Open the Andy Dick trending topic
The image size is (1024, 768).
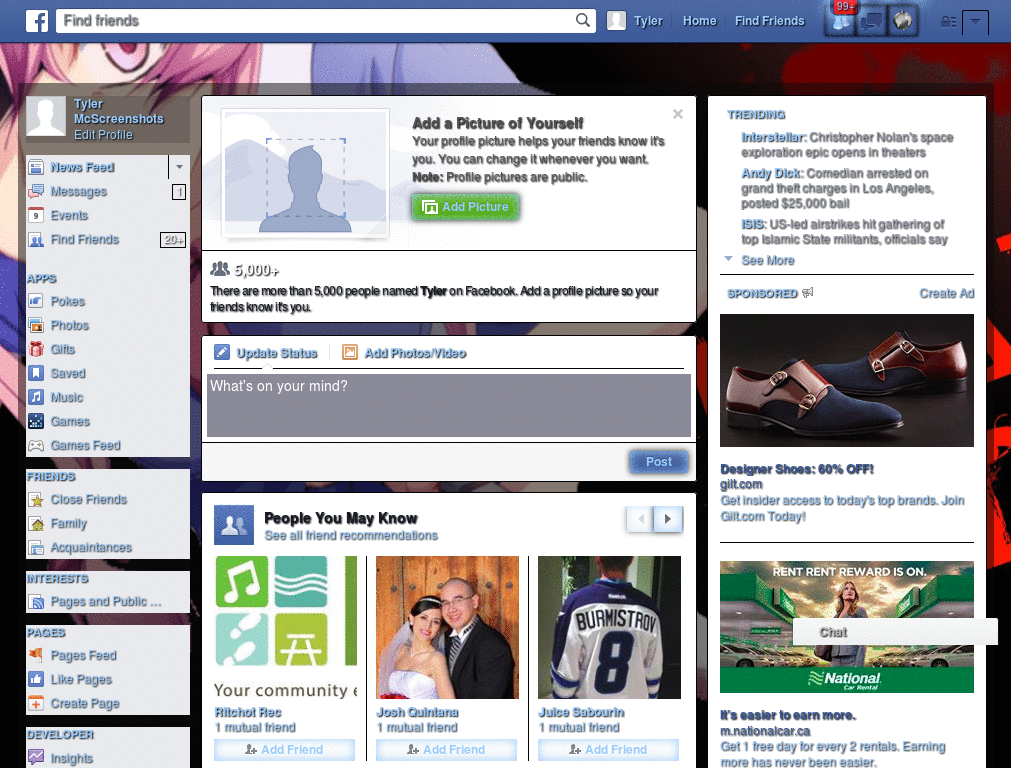coord(771,173)
